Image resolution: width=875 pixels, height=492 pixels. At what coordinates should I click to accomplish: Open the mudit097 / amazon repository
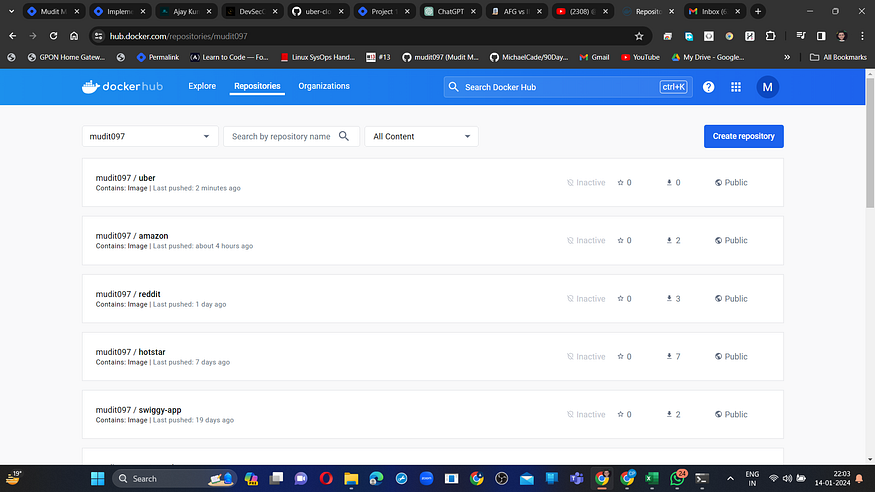coord(132,236)
